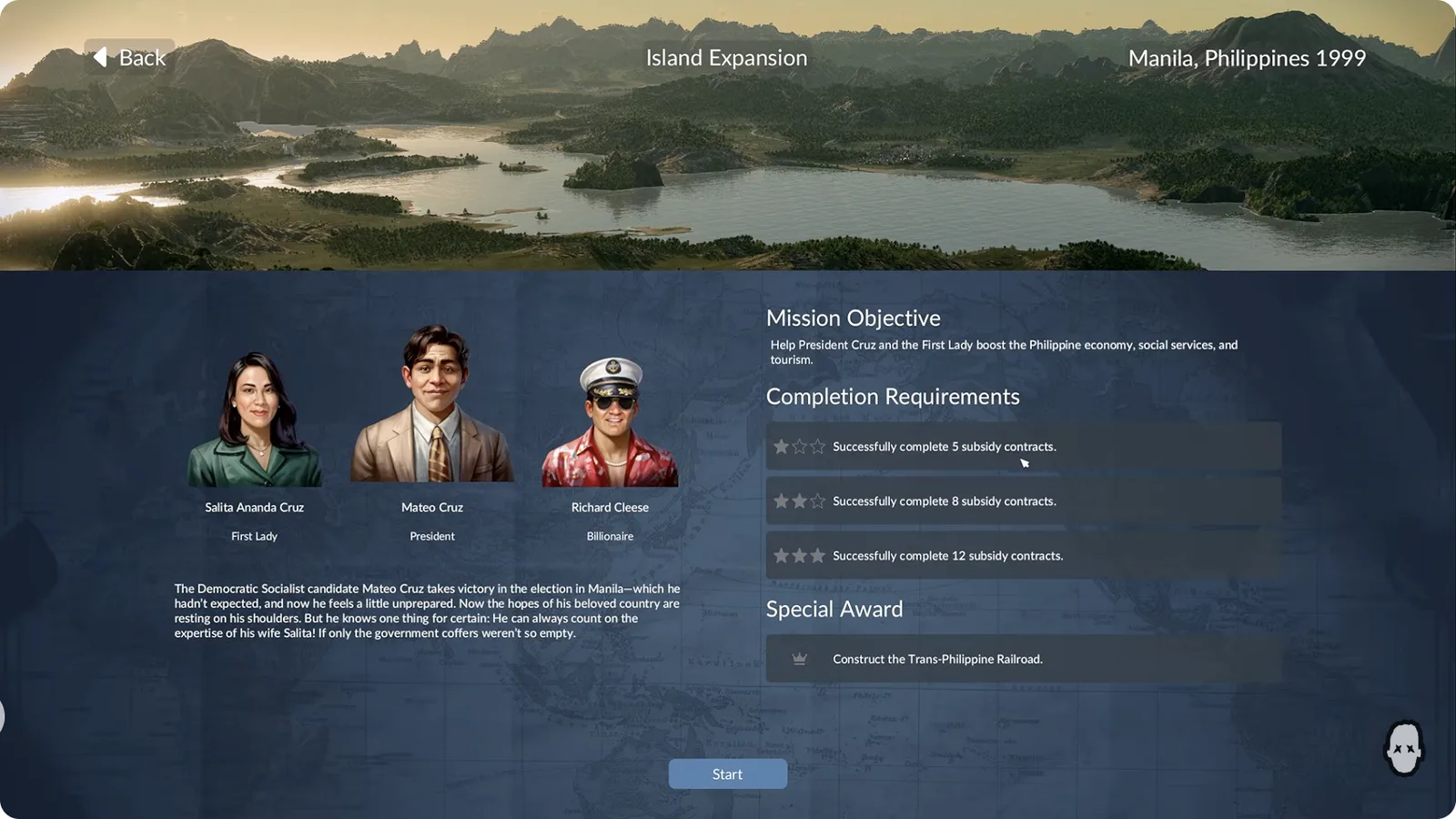Click the mission story paragraph about Mateo Cruz
Image resolution: width=1456 pixels, height=819 pixels.
[428, 611]
